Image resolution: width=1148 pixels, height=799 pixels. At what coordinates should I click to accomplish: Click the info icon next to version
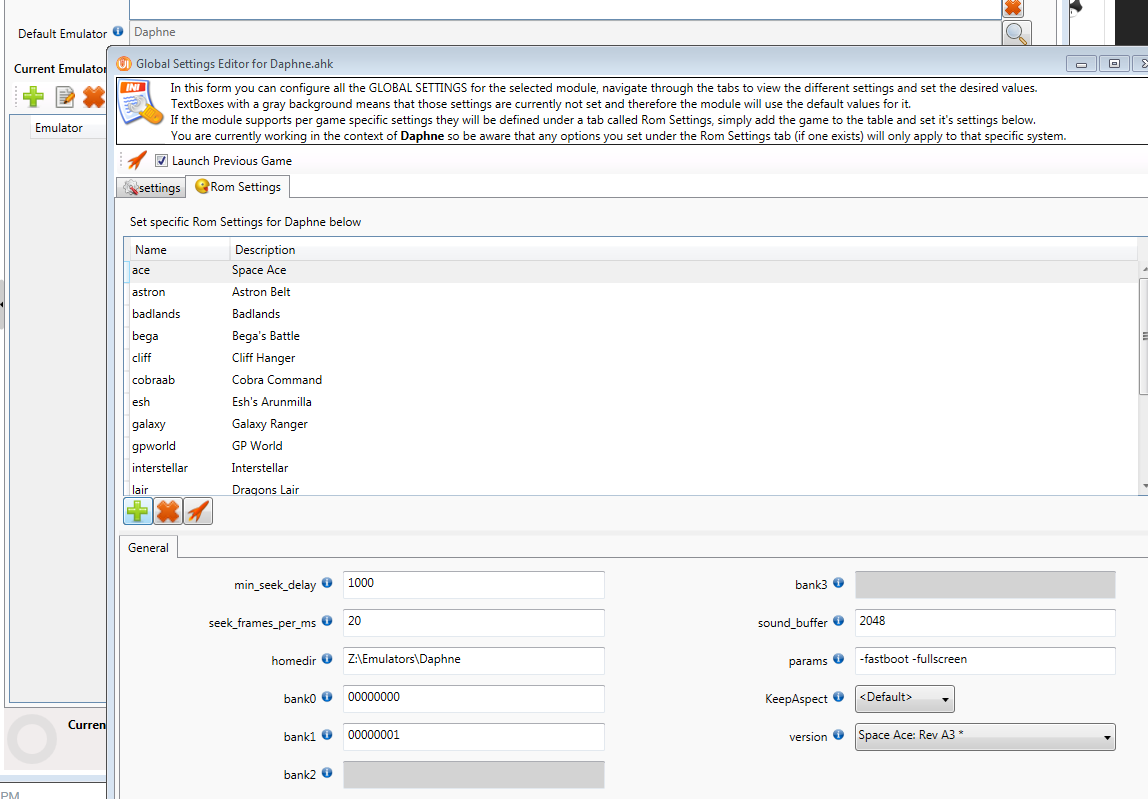839,735
